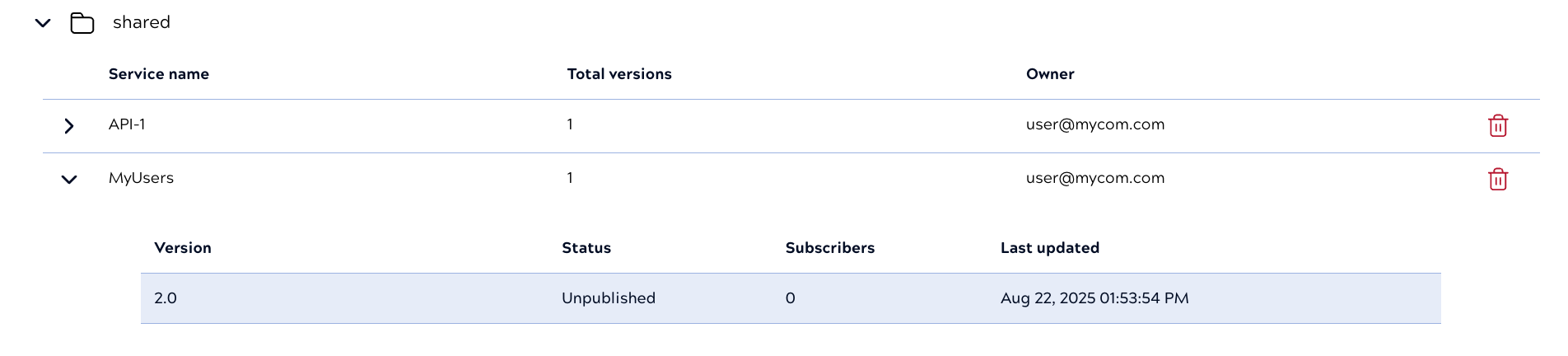This screenshot has height=356, width=1568.
Task: Click the shared folder icon
Action: [x=82, y=23]
